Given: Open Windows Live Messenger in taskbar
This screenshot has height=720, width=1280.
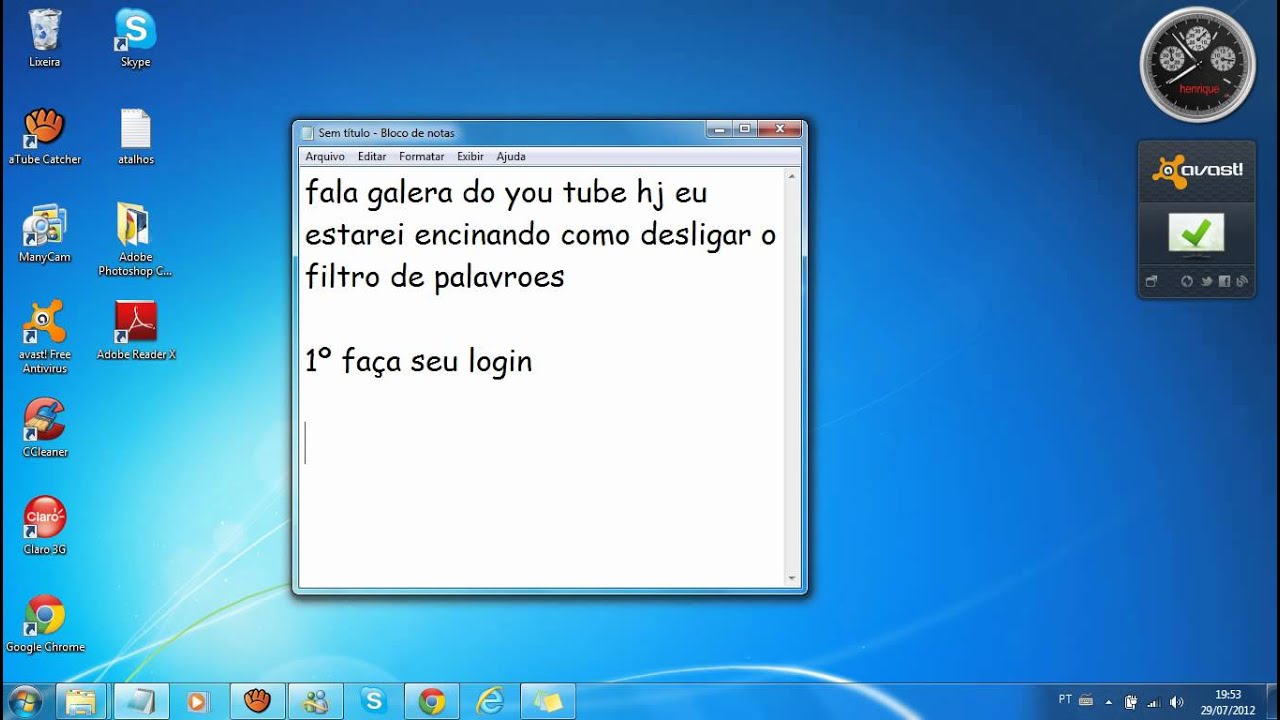Looking at the screenshot, I should pos(316,701).
